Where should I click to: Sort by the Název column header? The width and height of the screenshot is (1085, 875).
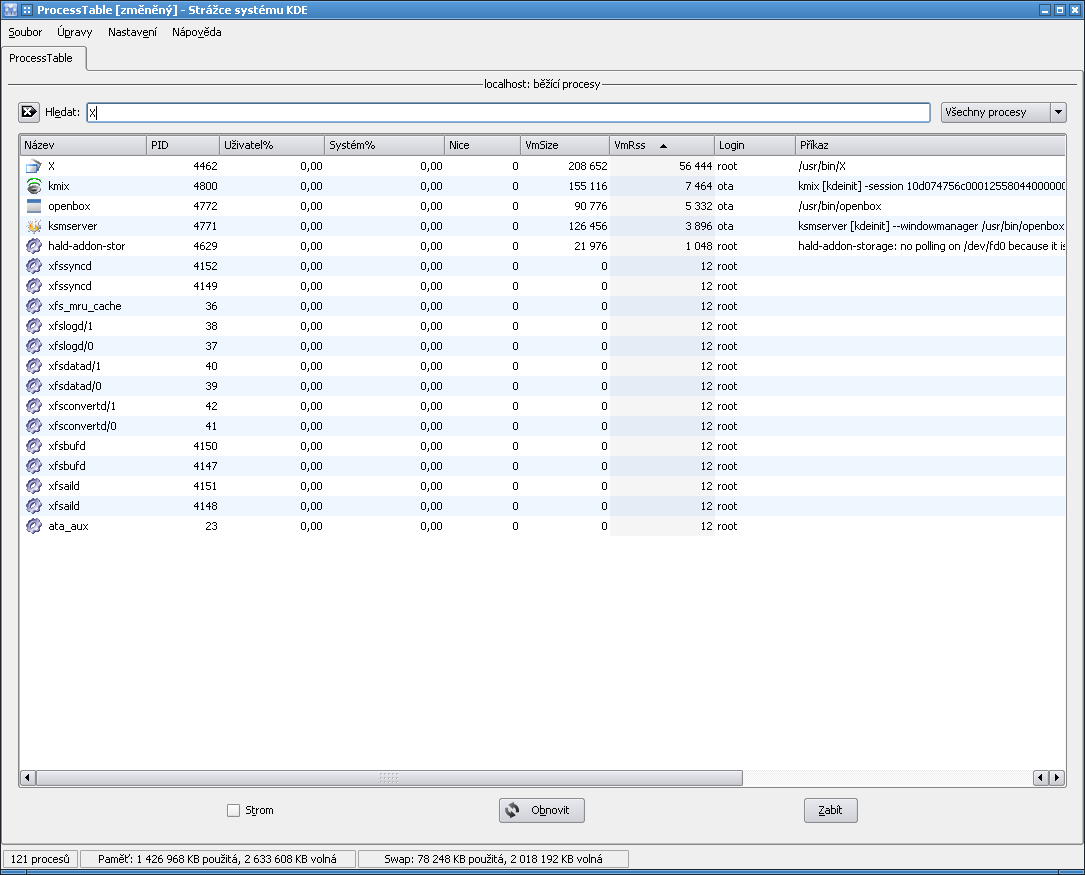[83, 145]
